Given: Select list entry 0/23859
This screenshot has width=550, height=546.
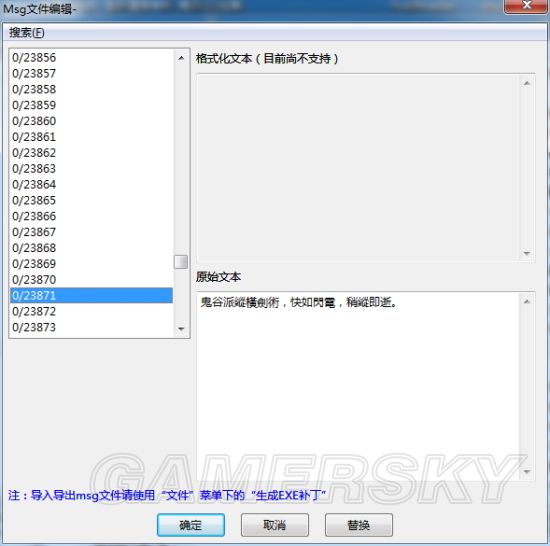Looking at the screenshot, I should (91, 105).
